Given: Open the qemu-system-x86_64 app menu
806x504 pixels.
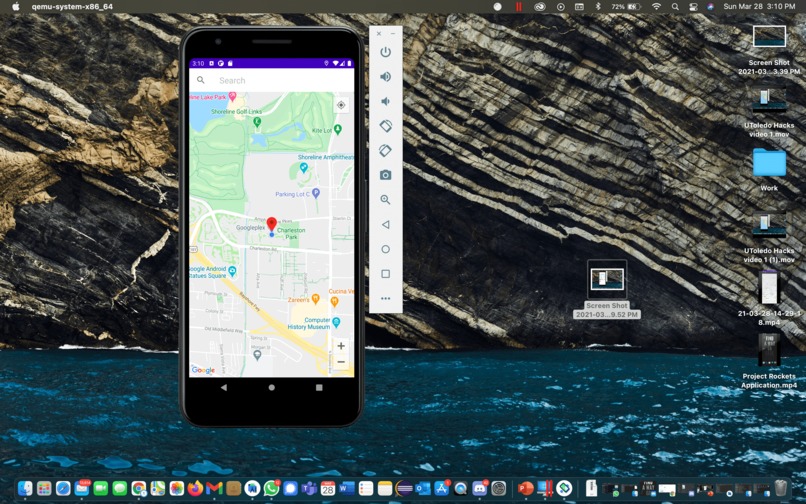Looking at the screenshot, I should pyautogui.click(x=72, y=7).
